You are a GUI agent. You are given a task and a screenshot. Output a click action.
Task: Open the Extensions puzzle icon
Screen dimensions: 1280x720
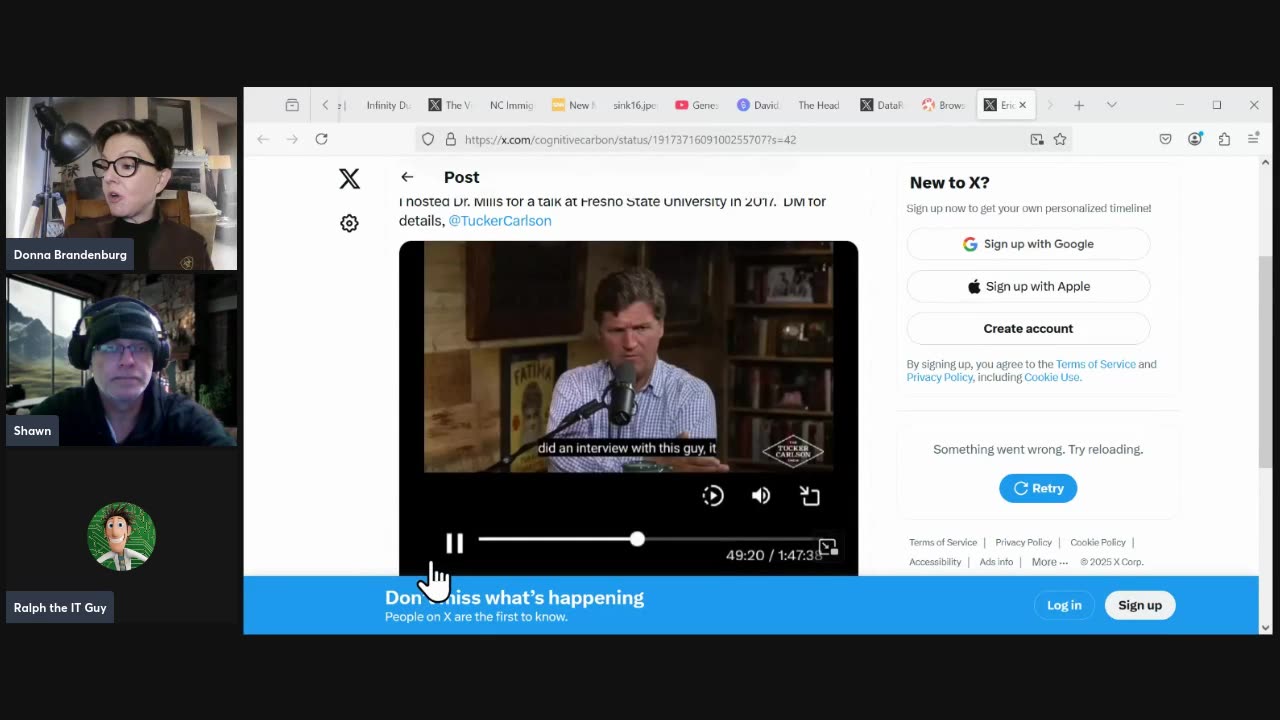click(1224, 139)
